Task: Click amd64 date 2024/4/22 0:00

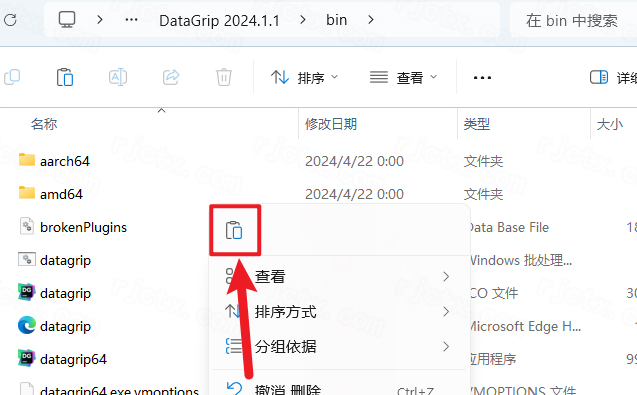Action: coord(354,194)
